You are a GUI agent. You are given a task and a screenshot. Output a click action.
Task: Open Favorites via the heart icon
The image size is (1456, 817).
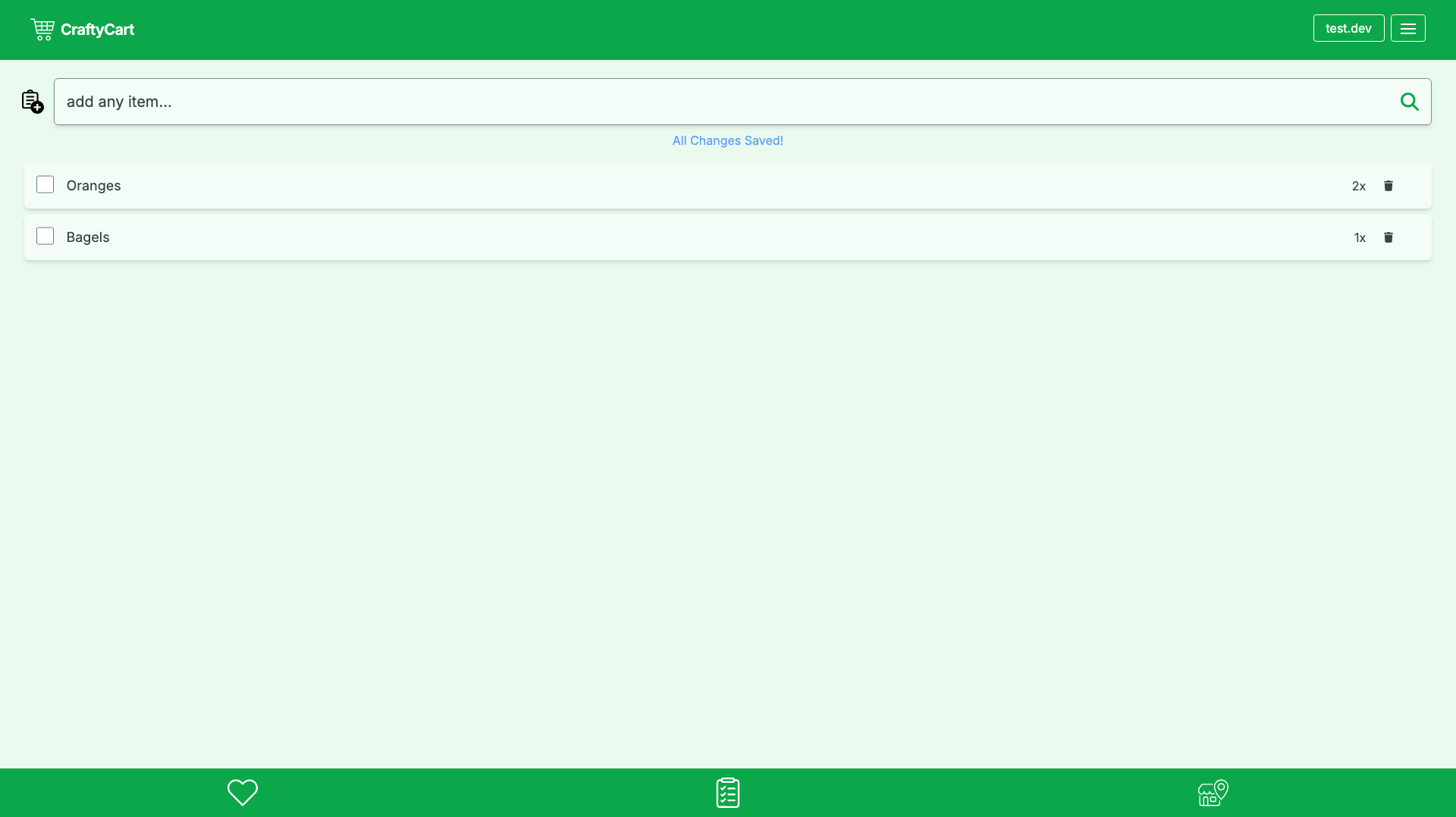pos(243,793)
